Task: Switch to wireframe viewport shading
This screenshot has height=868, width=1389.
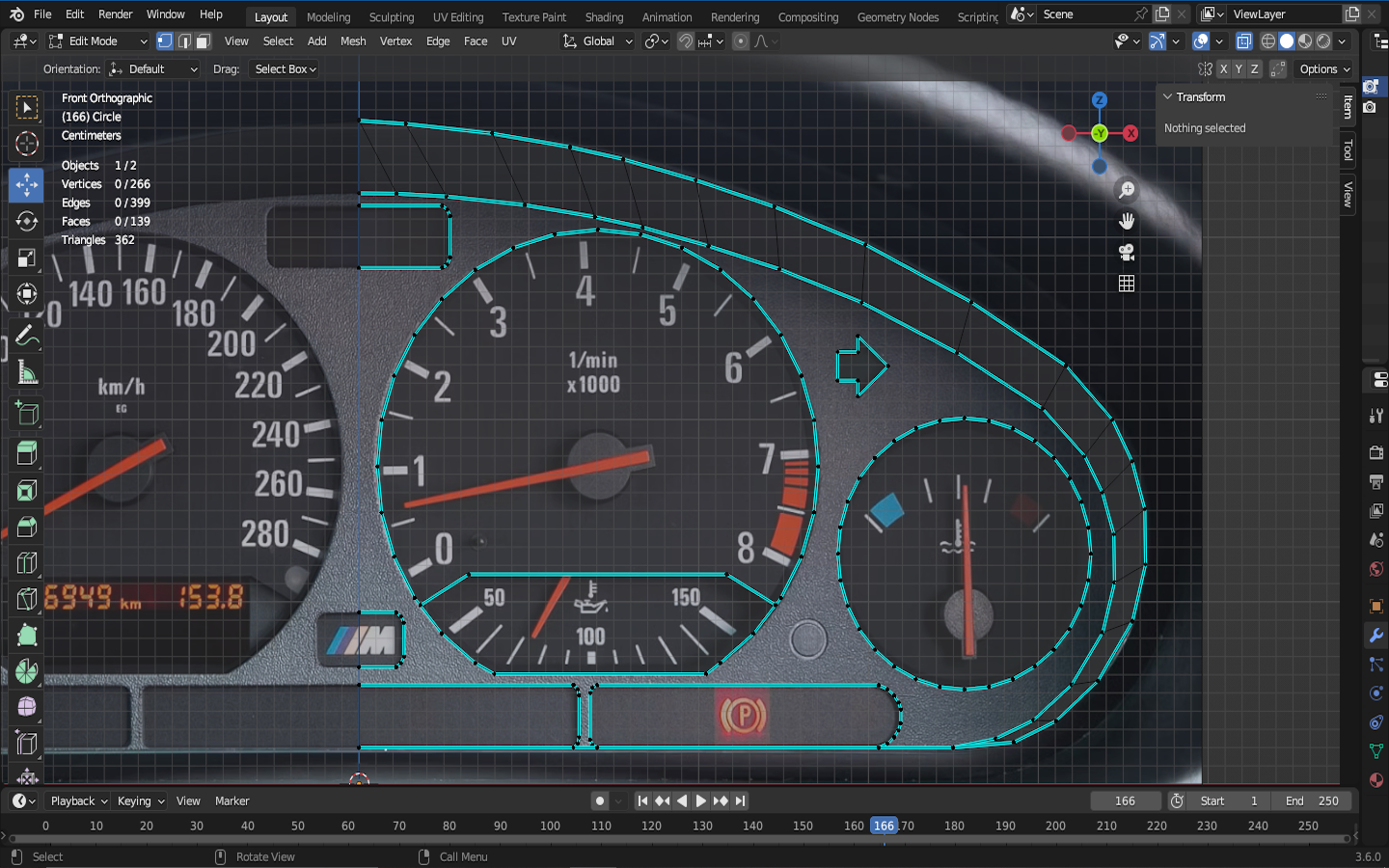Action: point(1268,41)
